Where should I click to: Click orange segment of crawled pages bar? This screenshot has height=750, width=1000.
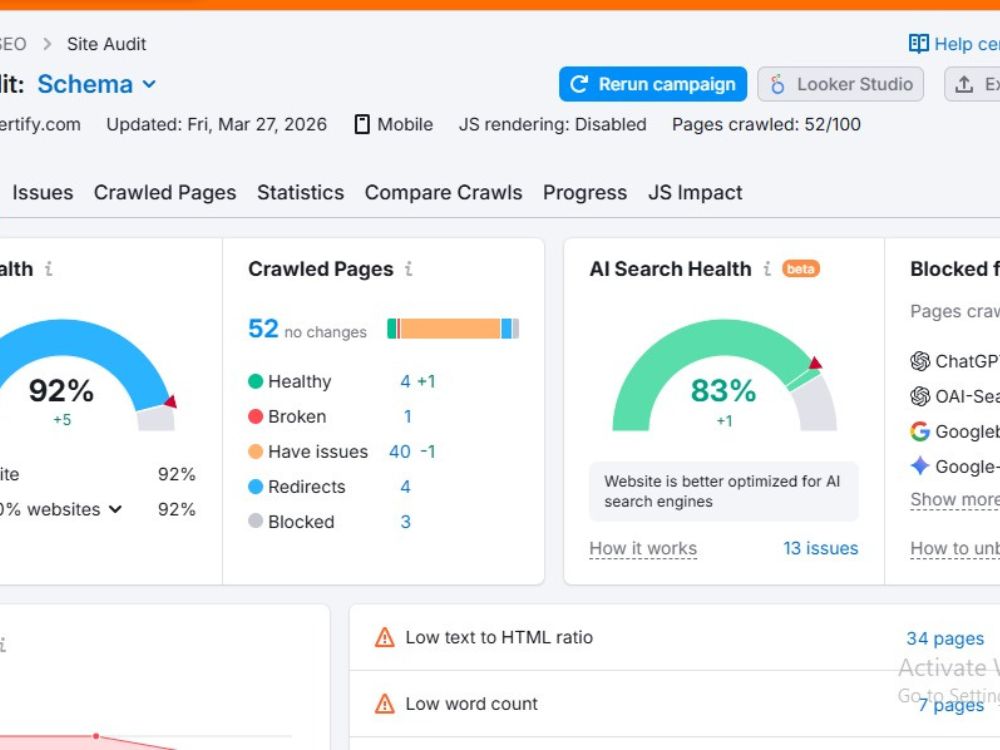pos(450,328)
